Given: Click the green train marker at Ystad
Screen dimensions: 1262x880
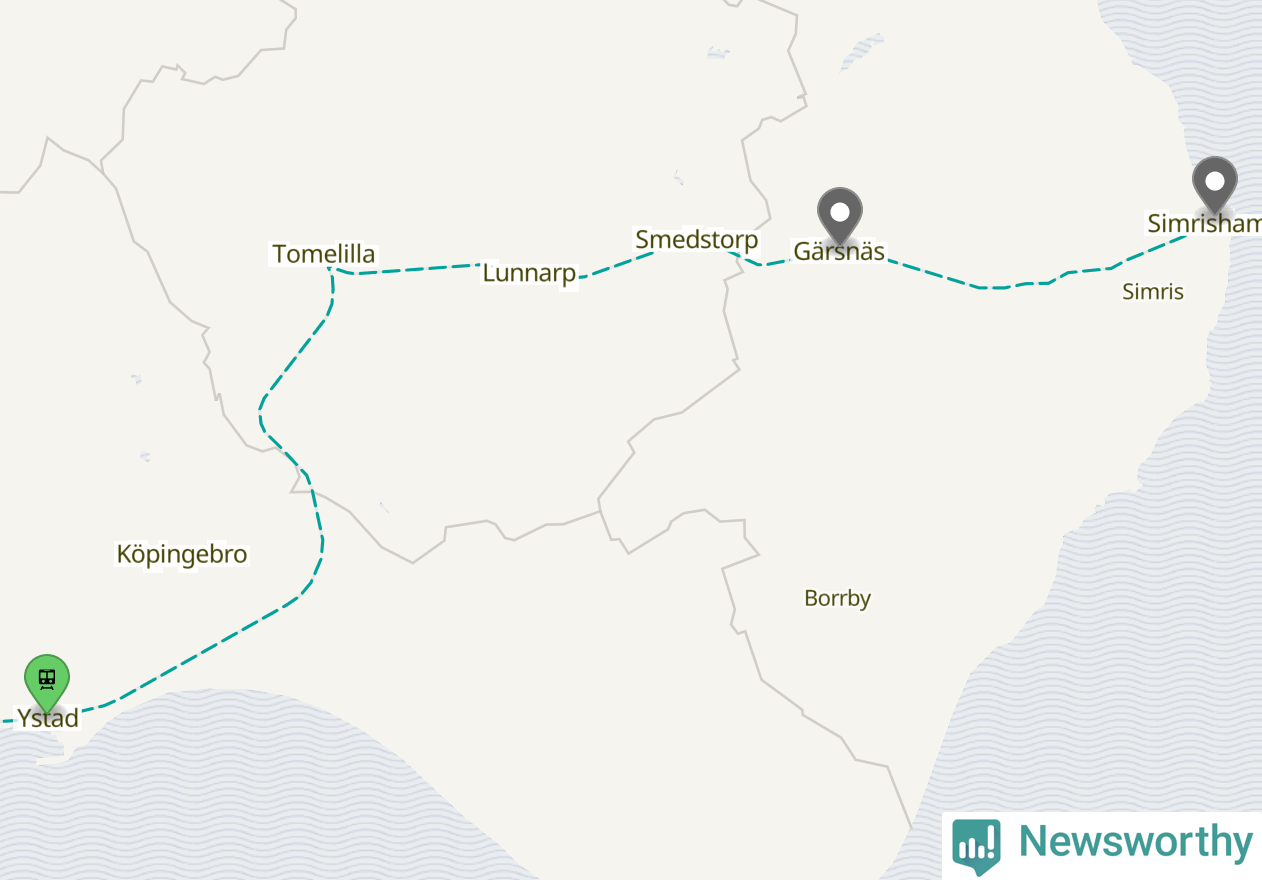Looking at the screenshot, I should point(47,682).
